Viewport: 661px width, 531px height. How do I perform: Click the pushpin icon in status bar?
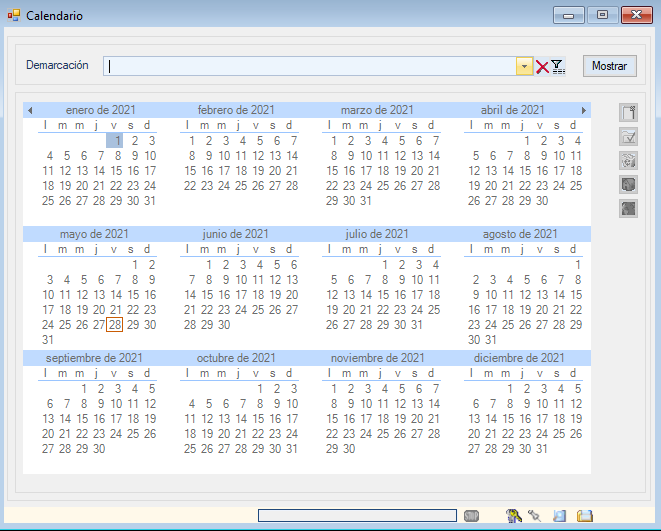(x=535, y=516)
